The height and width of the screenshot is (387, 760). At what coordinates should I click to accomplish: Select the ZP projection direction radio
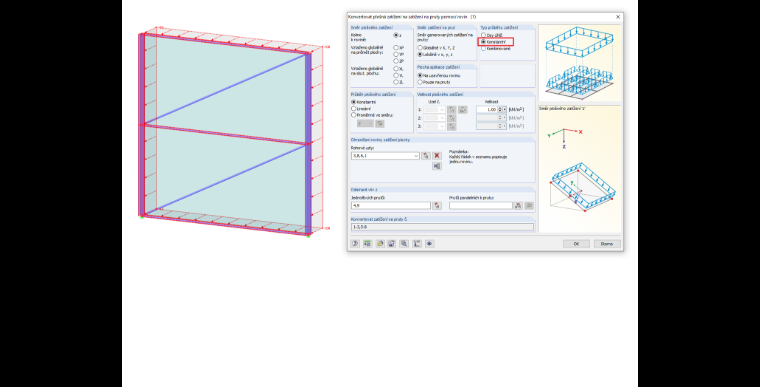(x=396, y=61)
